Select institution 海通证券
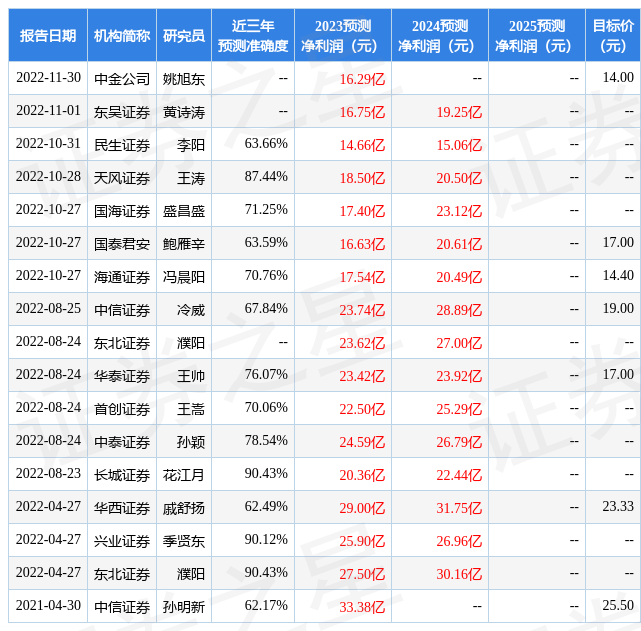This screenshot has width=641, height=631. [122, 277]
